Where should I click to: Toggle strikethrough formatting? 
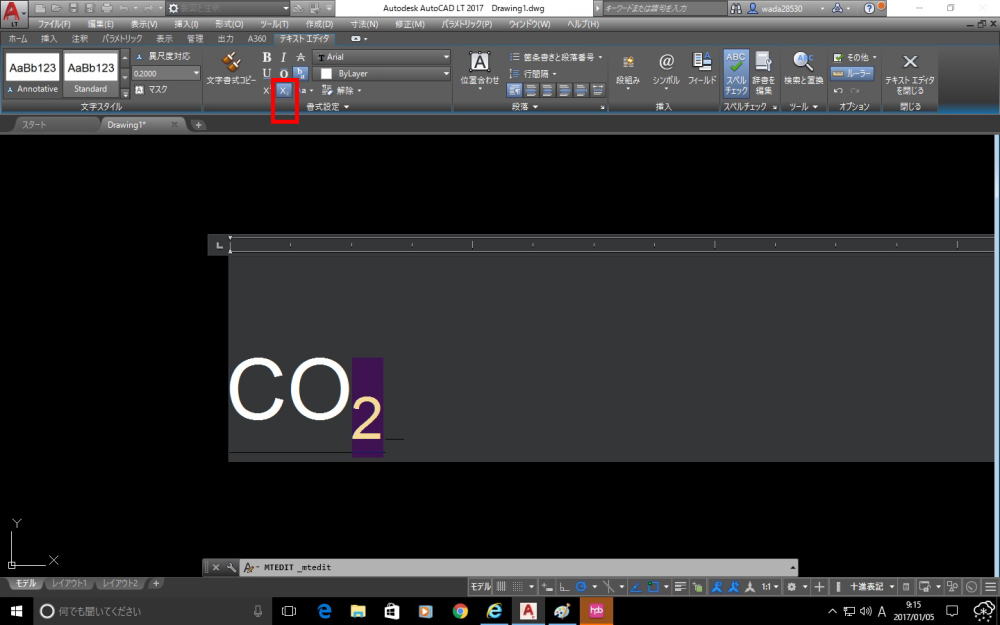pyautogui.click(x=300, y=57)
